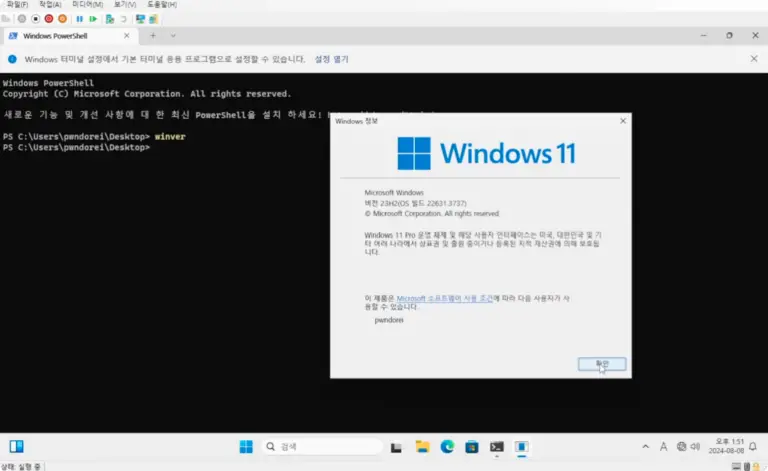
Task: Open the 작업(A) menu
Action: pyautogui.click(x=50, y=4)
